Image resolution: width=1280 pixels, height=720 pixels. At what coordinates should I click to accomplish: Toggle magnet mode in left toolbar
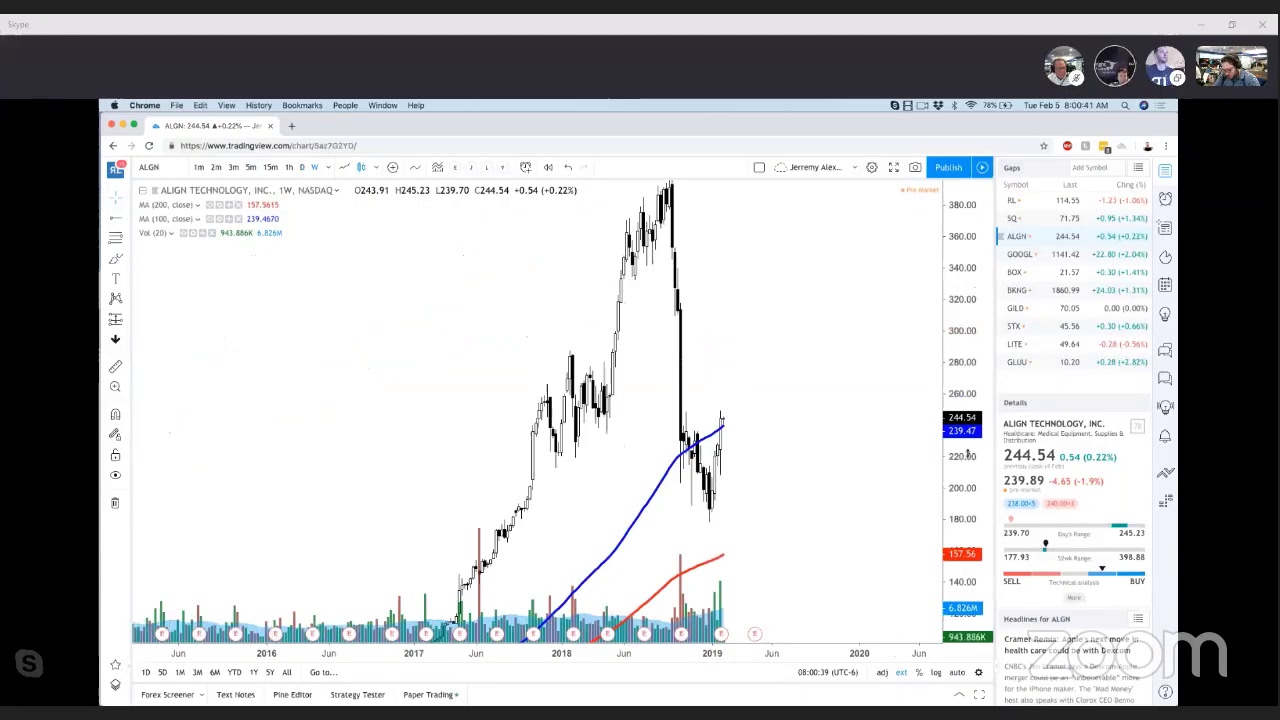[x=115, y=414]
